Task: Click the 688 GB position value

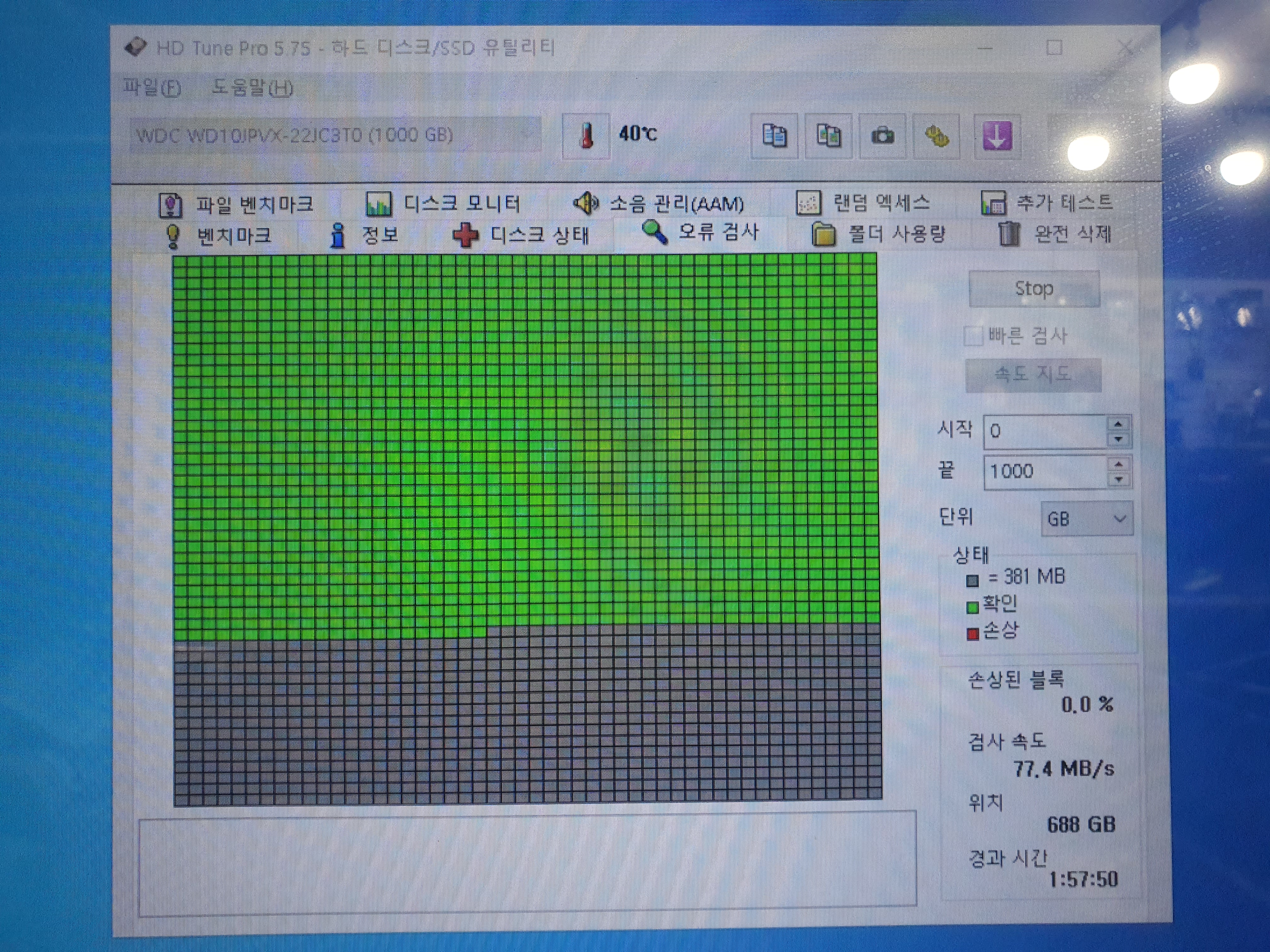Action: 1081,825
